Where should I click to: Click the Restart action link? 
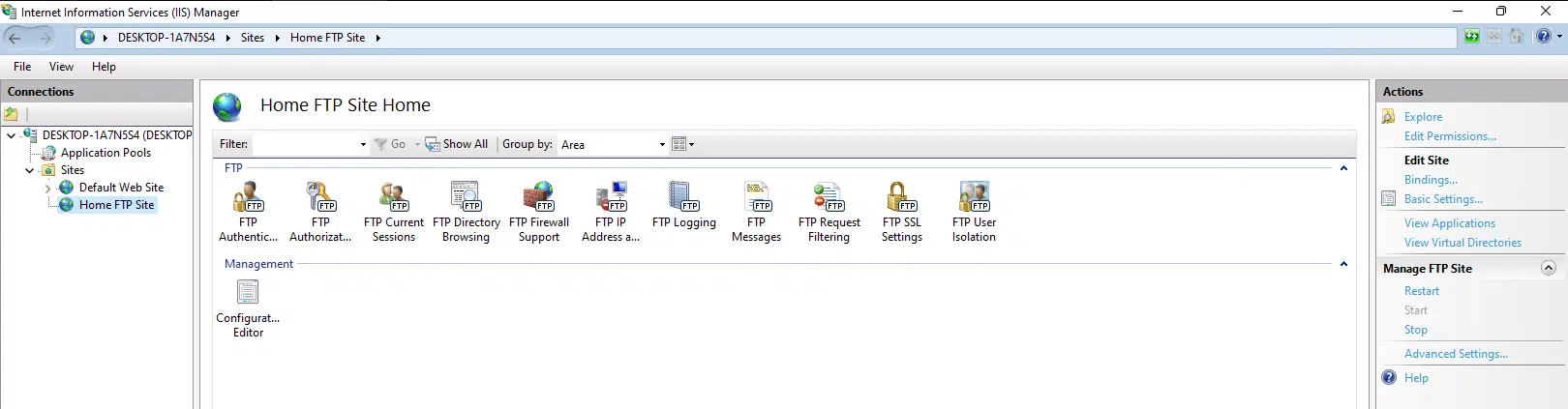tap(1422, 291)
